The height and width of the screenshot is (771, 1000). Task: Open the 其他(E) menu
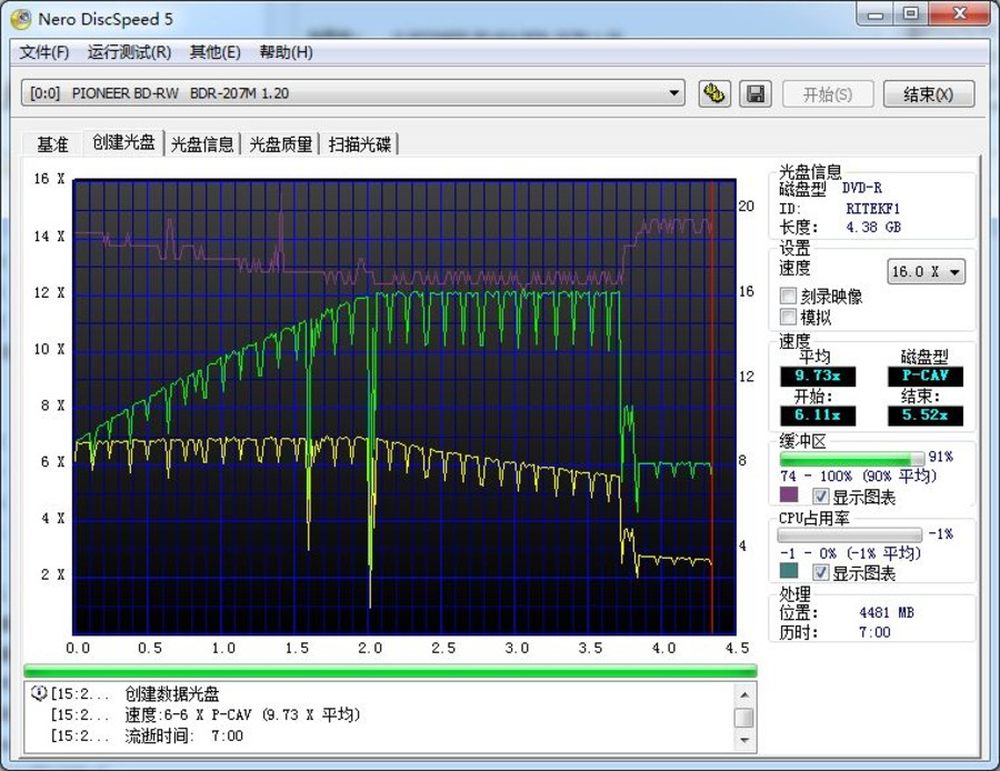(215, 52)
